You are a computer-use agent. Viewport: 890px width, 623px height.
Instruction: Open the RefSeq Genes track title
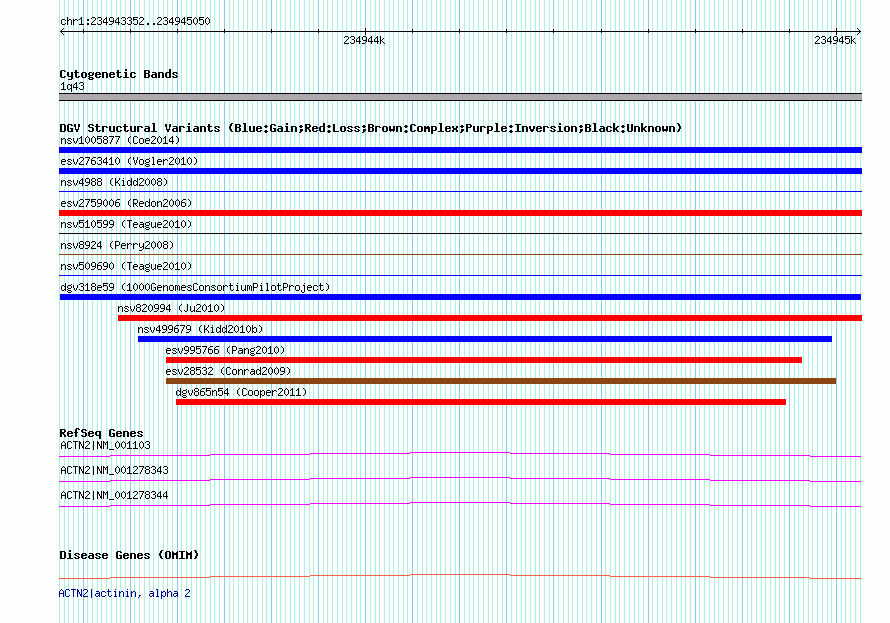point(101,433)
